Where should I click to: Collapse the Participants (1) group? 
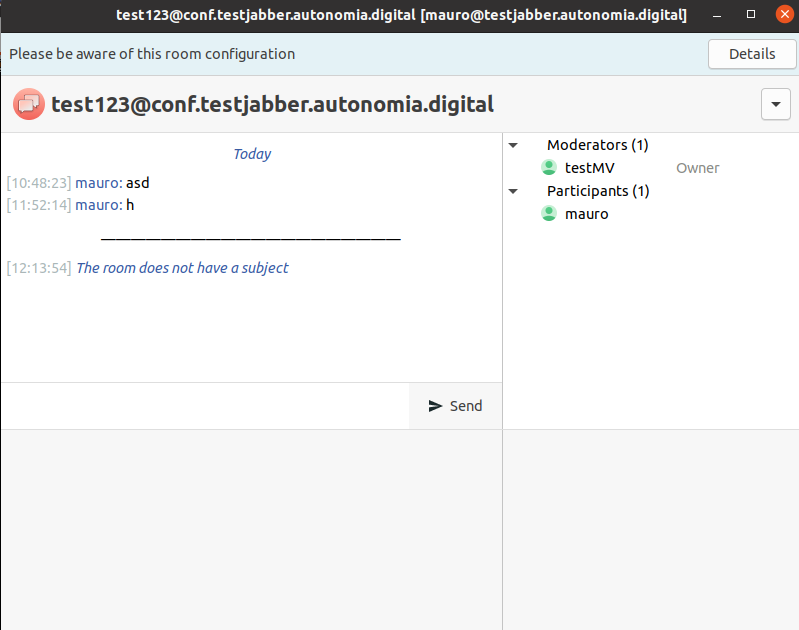[513, 191]
